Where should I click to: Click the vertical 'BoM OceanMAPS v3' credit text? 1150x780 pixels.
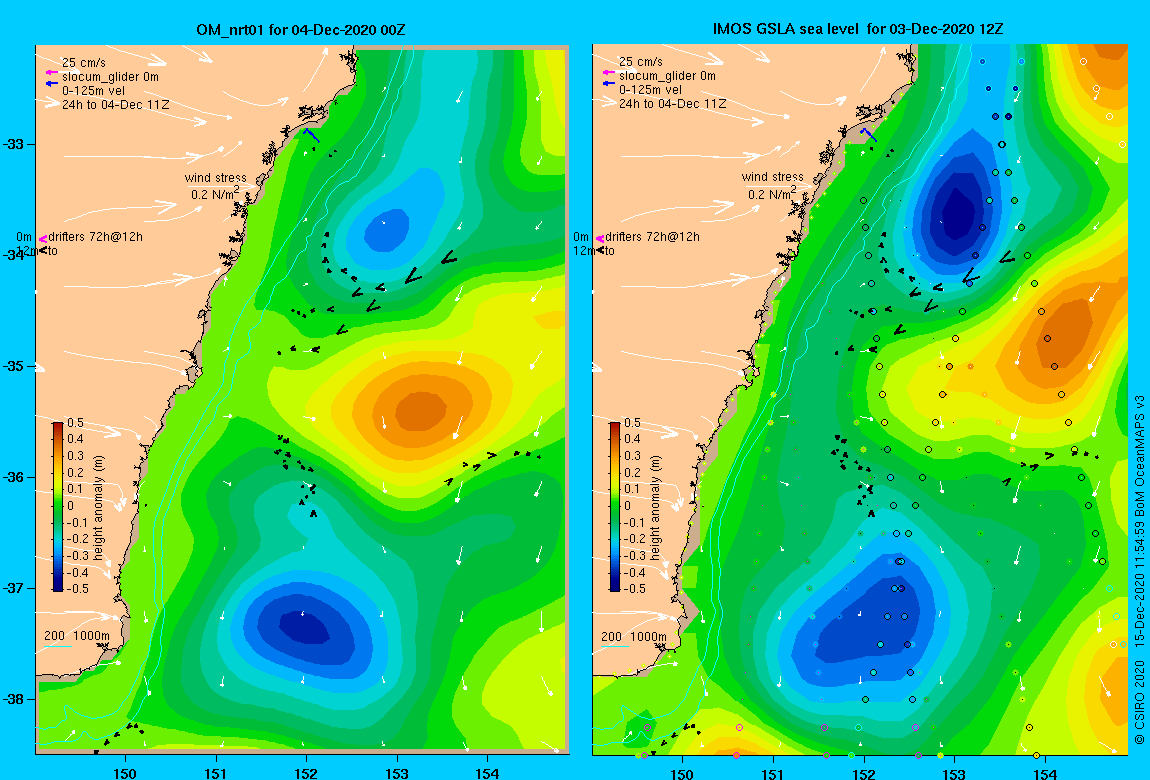coord(1140,455)
